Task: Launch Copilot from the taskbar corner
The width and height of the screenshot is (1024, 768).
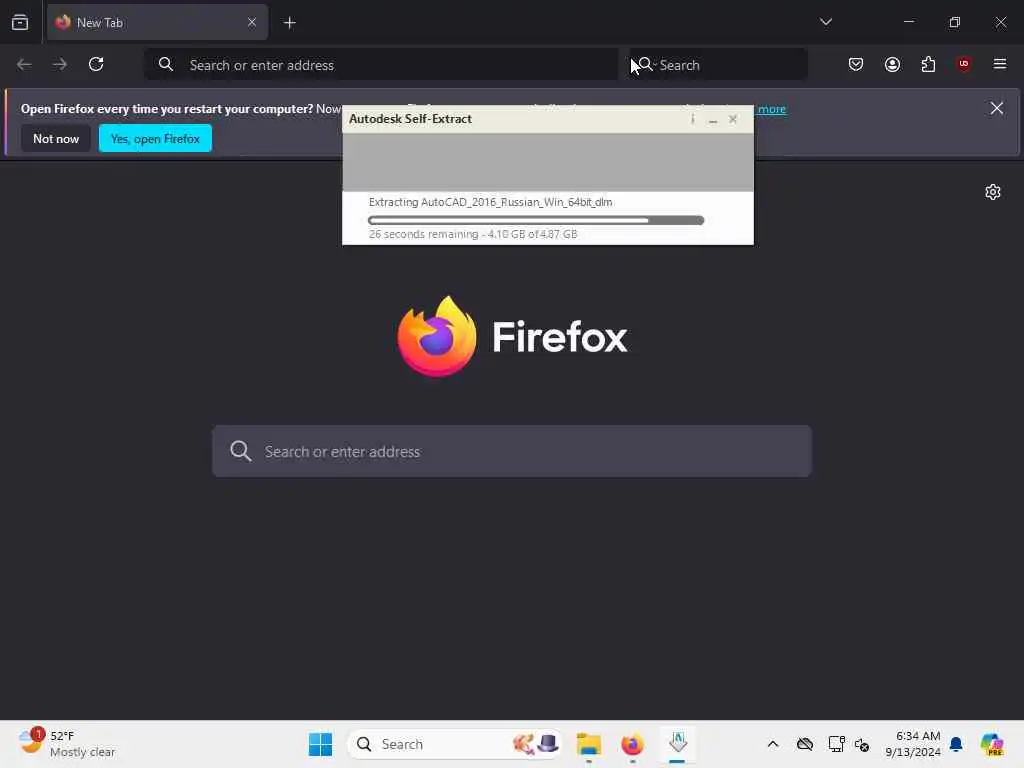Action: point(991,744)
